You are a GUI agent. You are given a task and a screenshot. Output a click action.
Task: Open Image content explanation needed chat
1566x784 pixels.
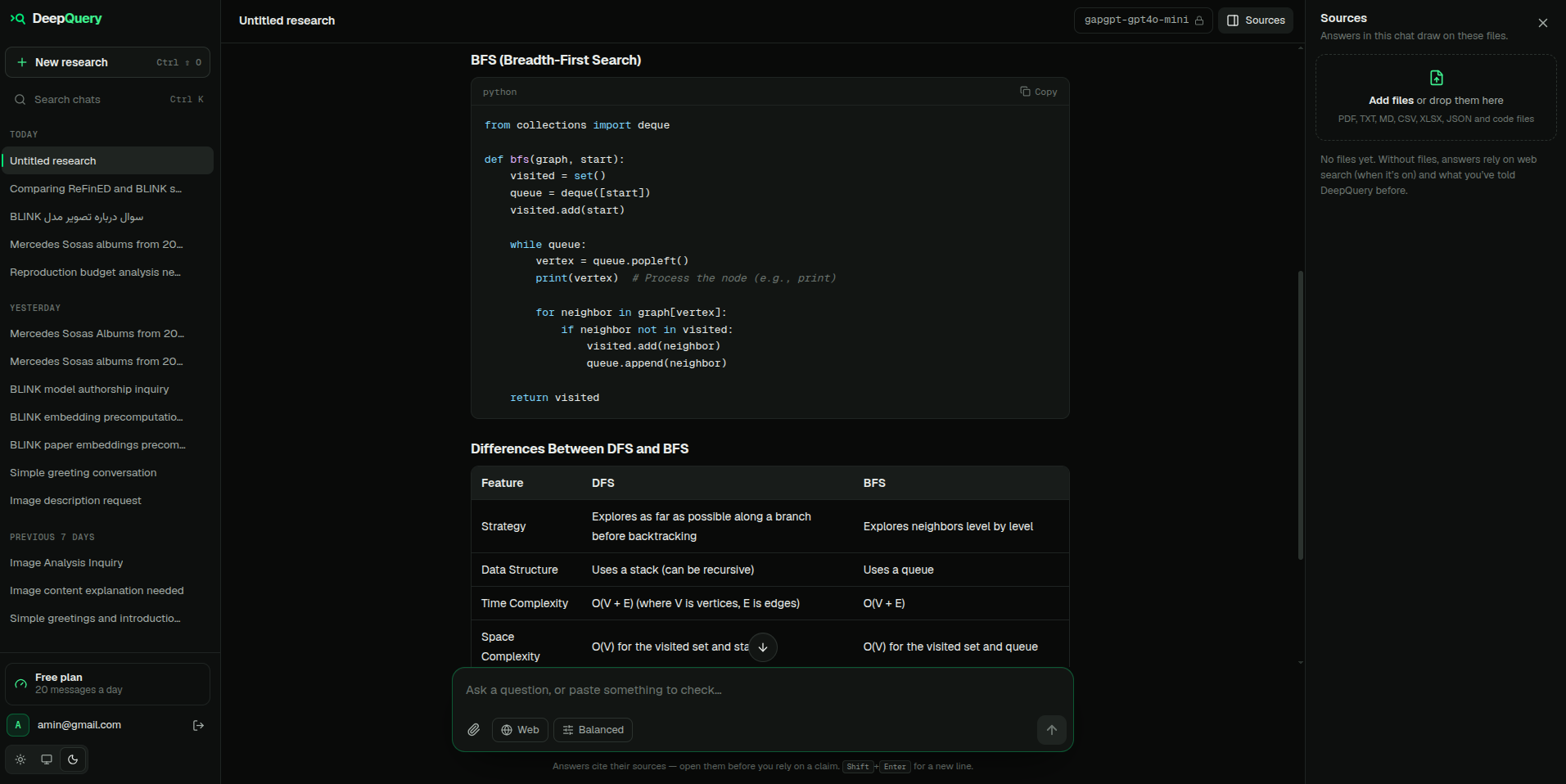(107, 590)
